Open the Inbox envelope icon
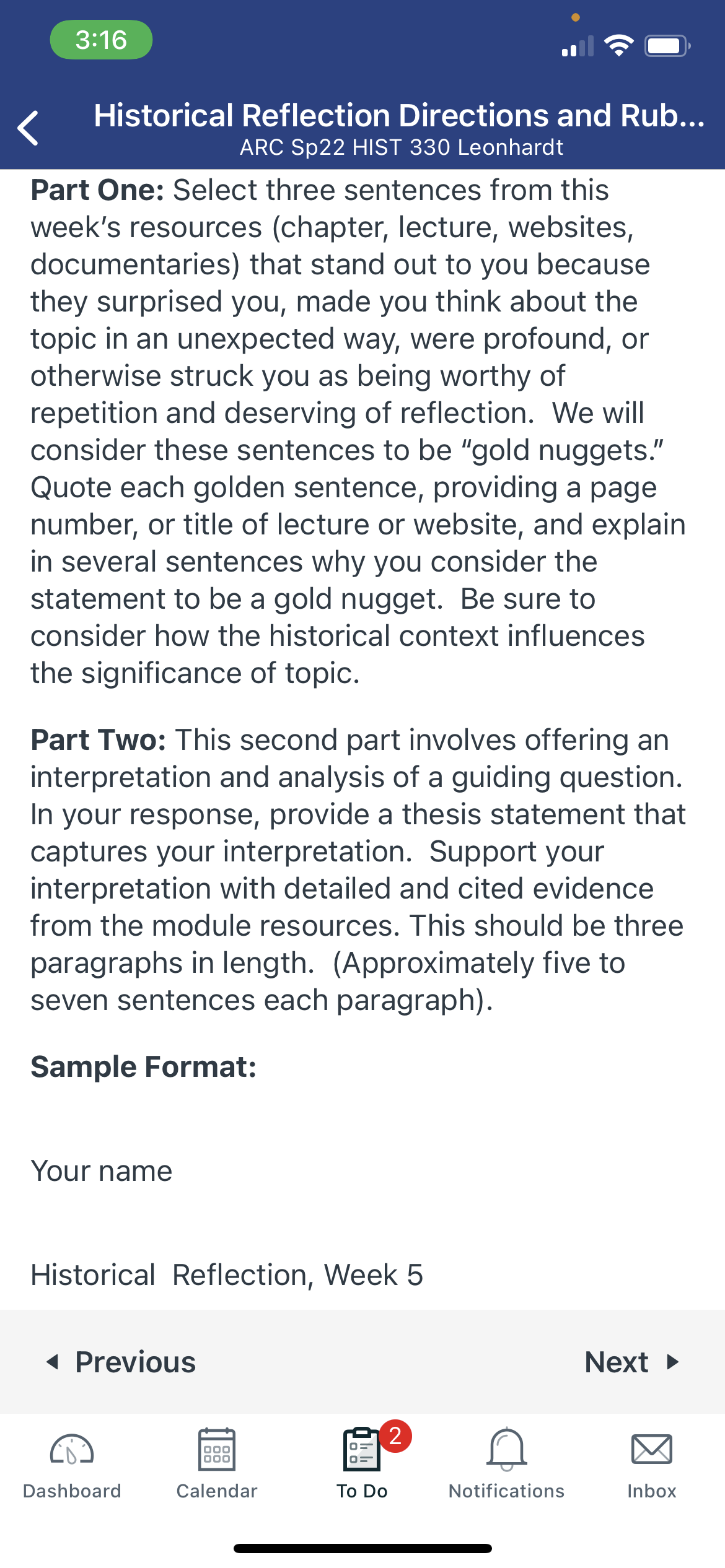725x1568 pixels. pyautogui.click(x=652, y=1449)
